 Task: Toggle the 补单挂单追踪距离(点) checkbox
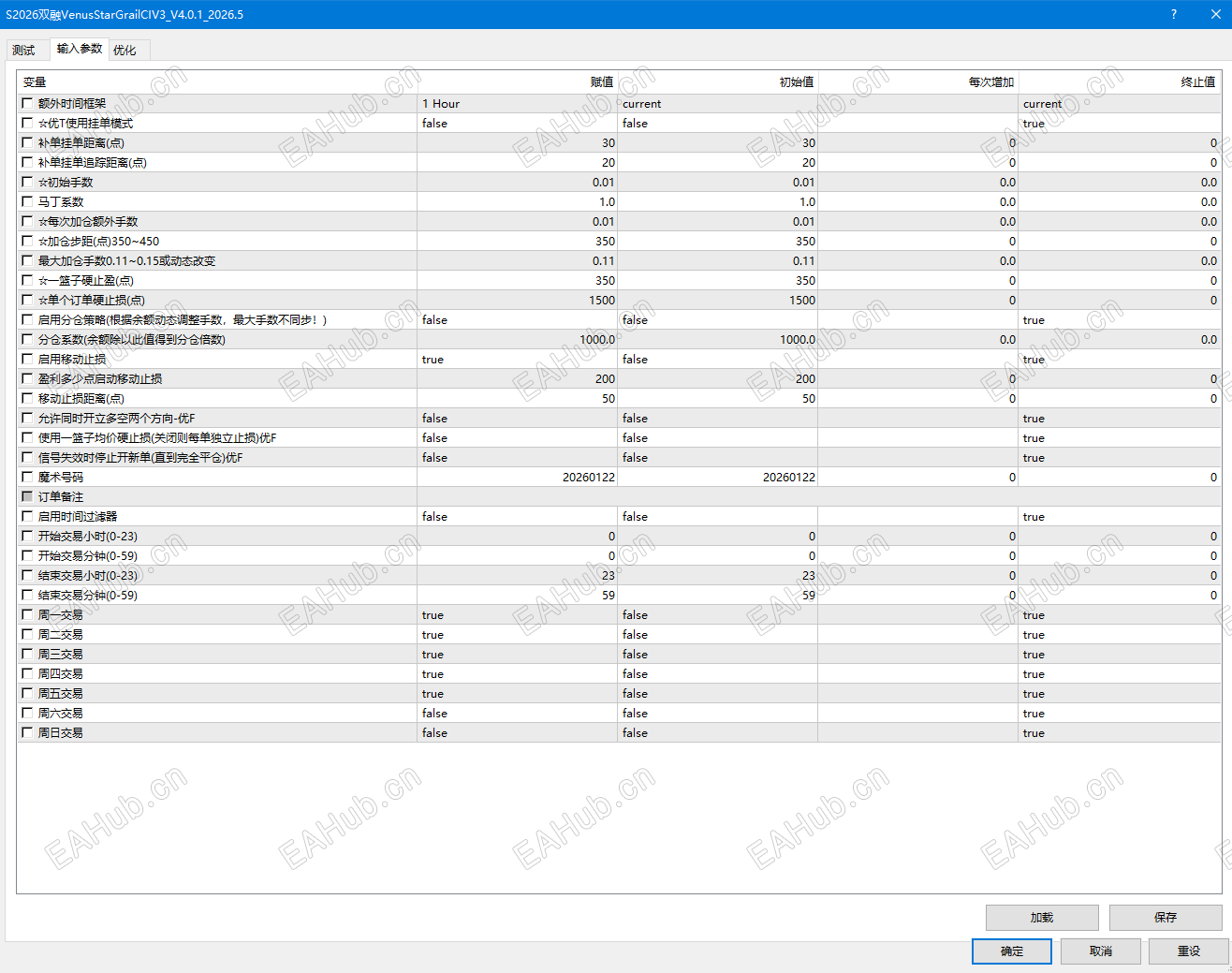(27, 162)
